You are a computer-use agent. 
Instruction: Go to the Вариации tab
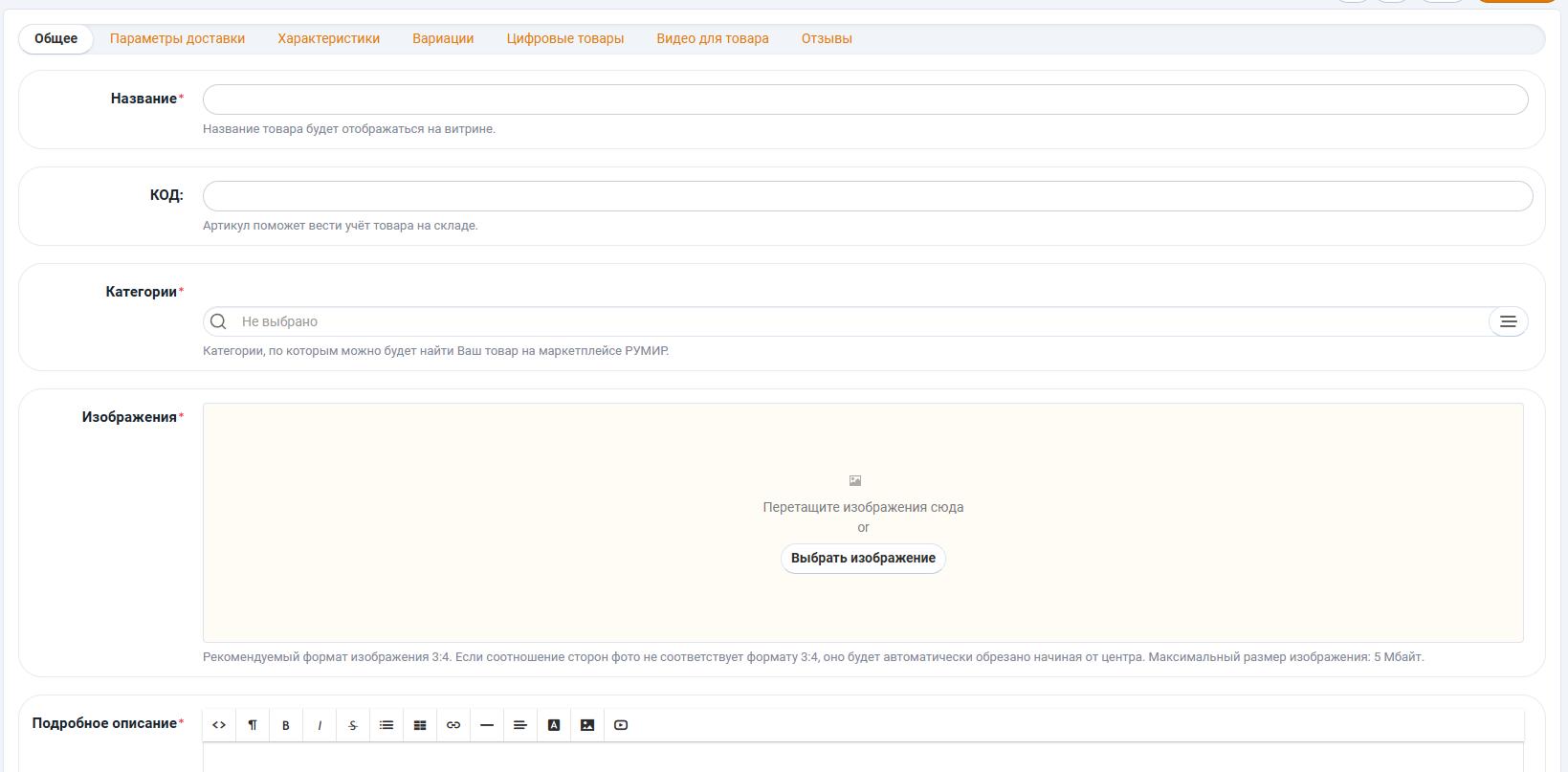pyautogui.click(x=443, y=39)
